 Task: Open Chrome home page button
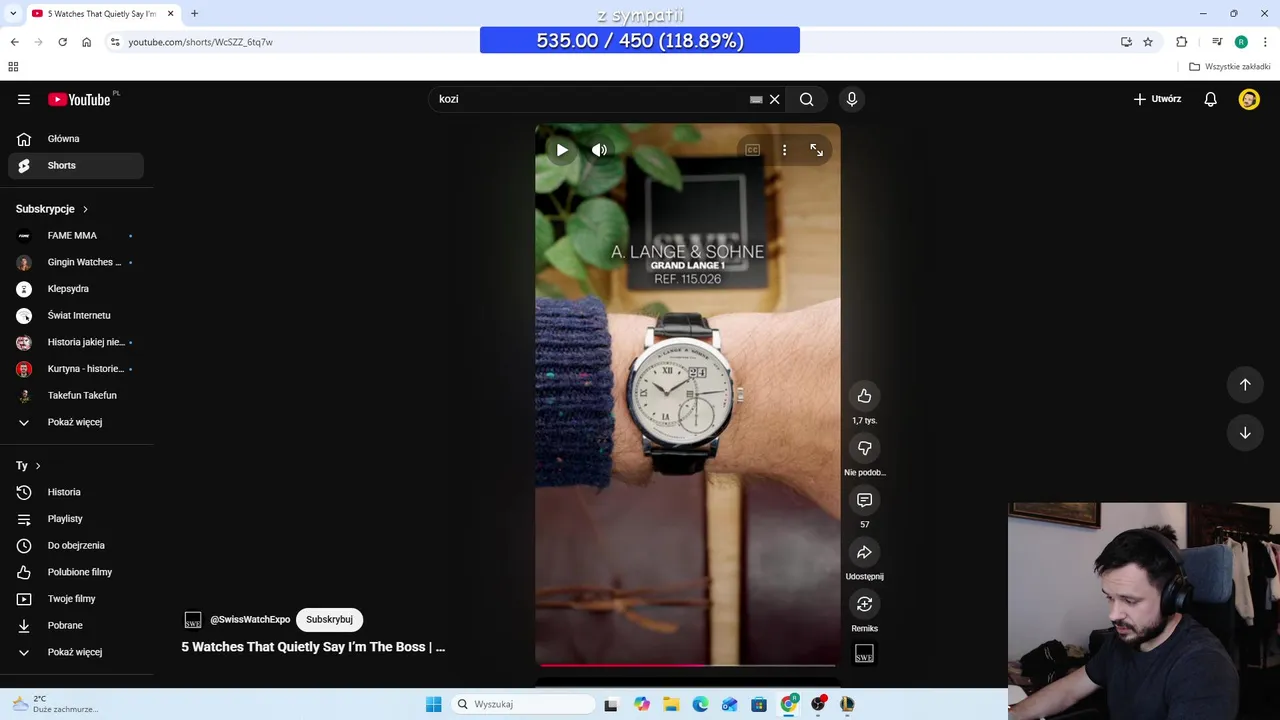coord(87,42)
